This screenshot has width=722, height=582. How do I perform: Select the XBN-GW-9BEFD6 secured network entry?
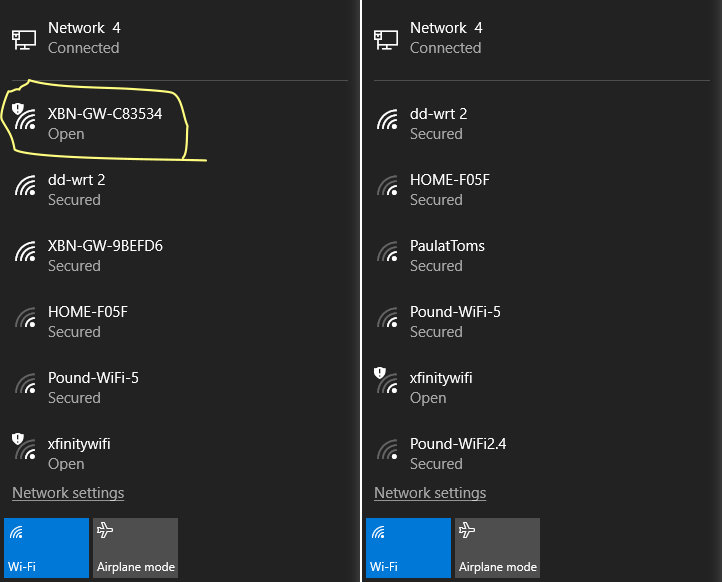[105, 255]
